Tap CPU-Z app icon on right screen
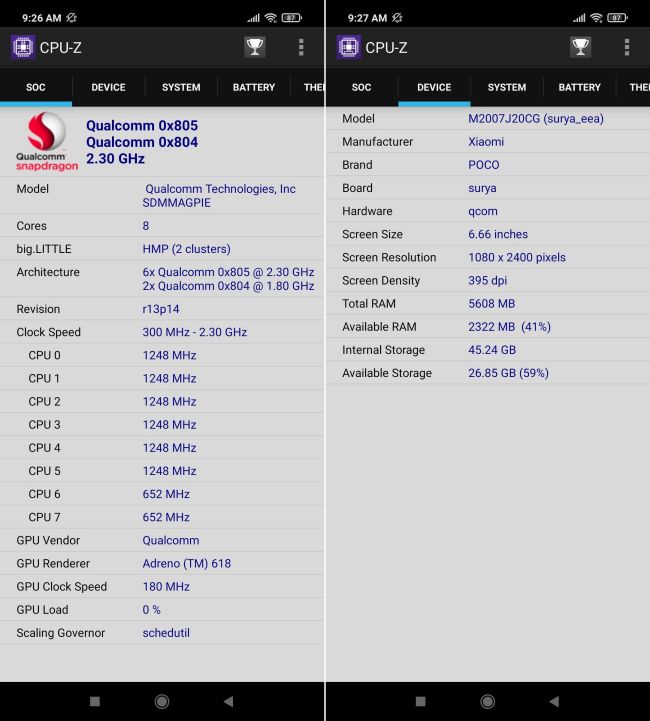This screenshot has height=721, width=650. click(348, 47)
